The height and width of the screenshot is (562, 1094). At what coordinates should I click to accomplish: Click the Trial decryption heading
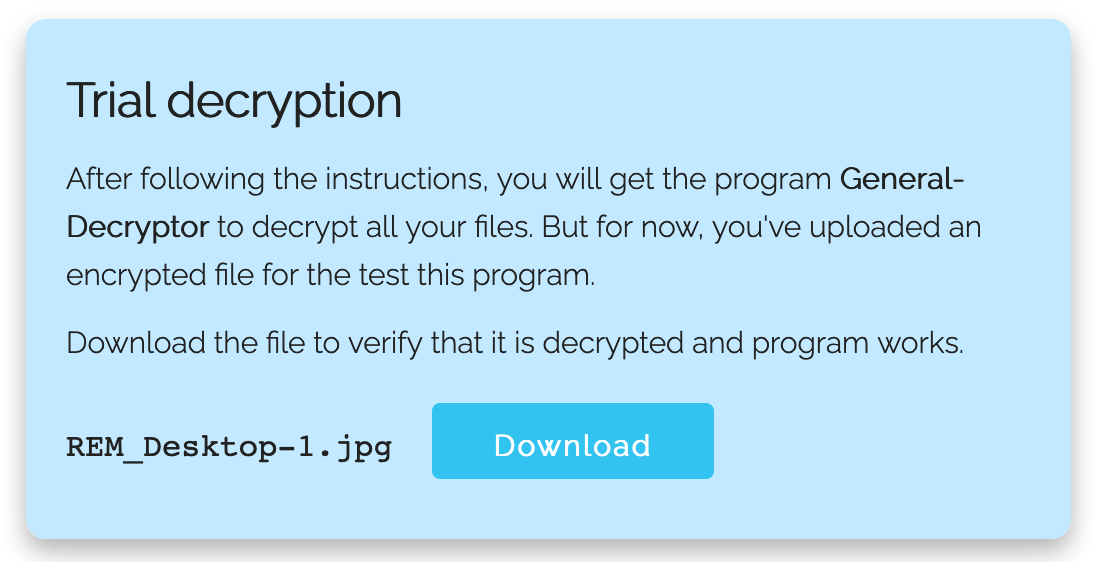[x=234, y=101]
